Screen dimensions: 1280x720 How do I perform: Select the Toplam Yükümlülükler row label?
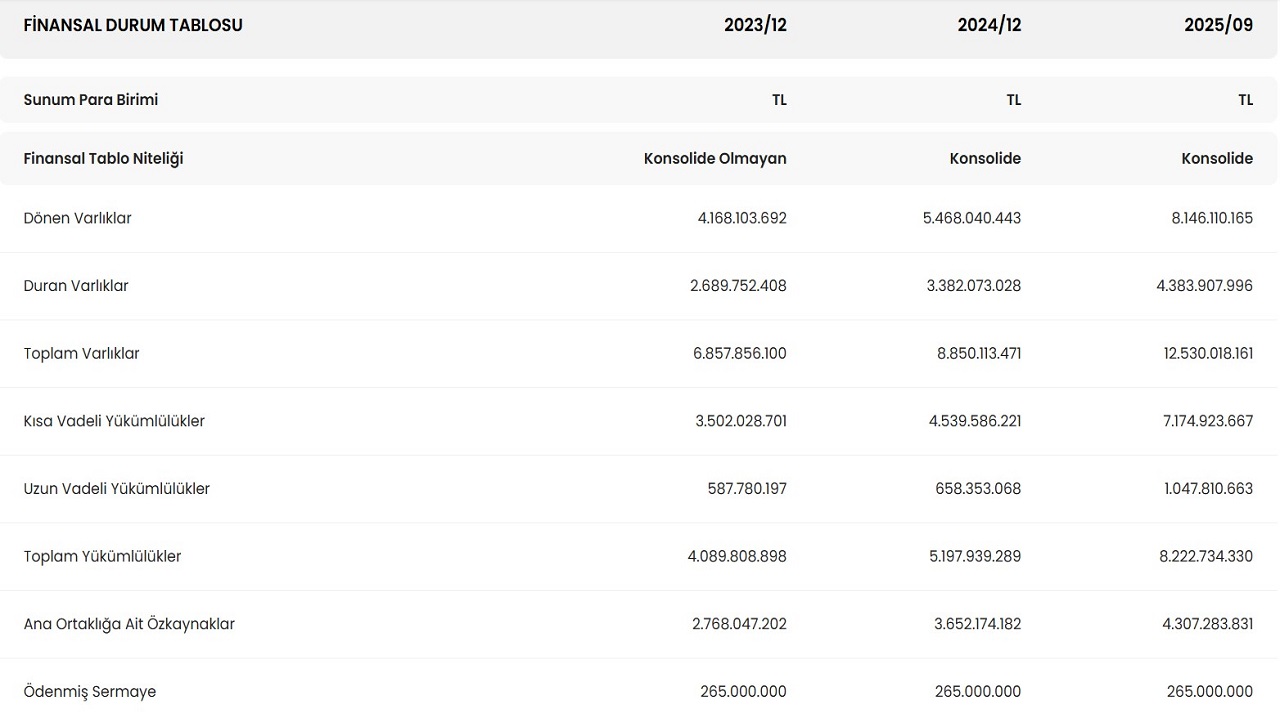(102, 556)
